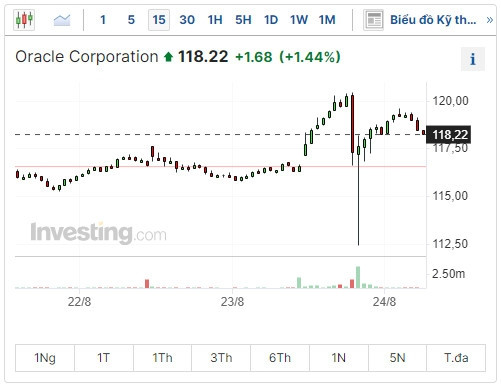The image size is (501, 387).
Task: Click the long-wick candle's lower shadow
Action: (x=359, y=200)
